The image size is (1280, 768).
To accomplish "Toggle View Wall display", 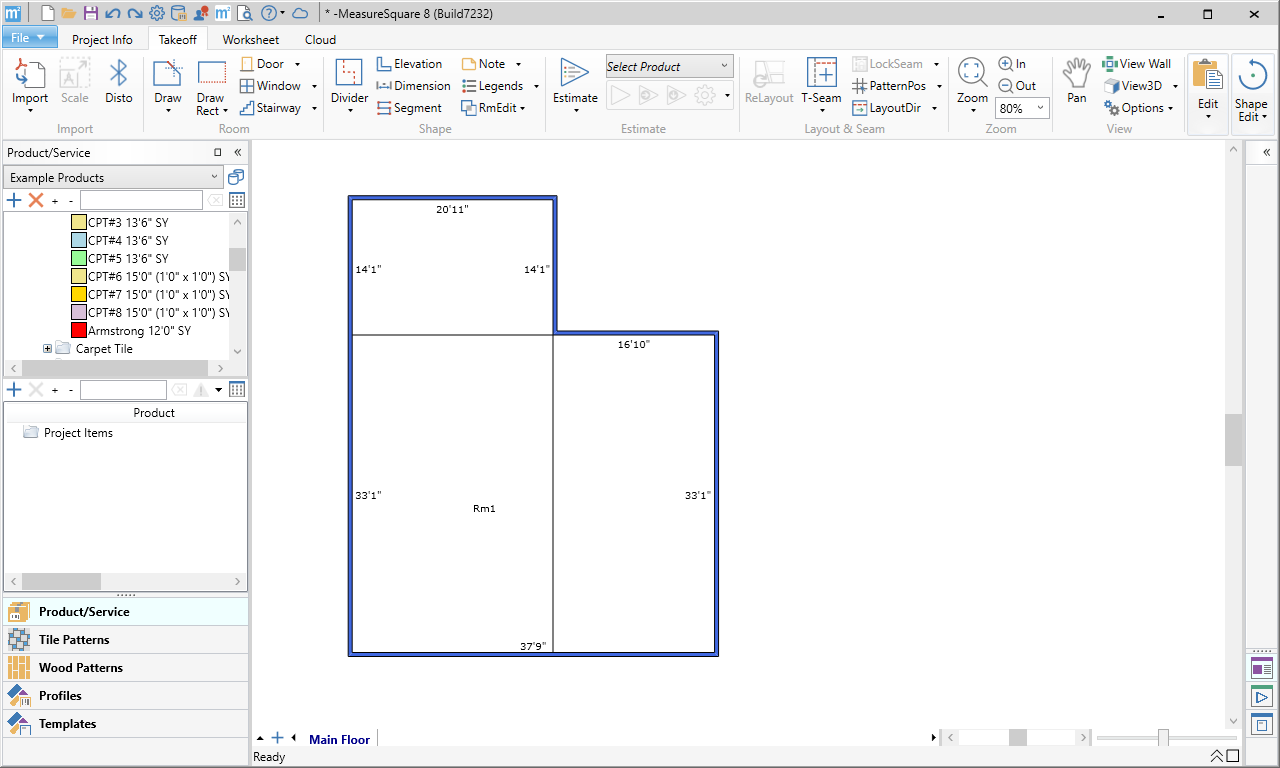I will [x=1137, y=64].
